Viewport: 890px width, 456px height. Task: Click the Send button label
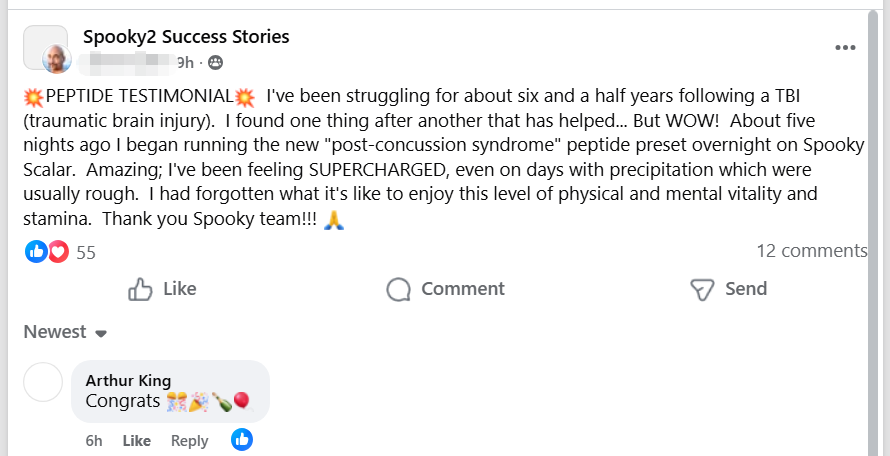pyautogui.click(x=746, y=289)
